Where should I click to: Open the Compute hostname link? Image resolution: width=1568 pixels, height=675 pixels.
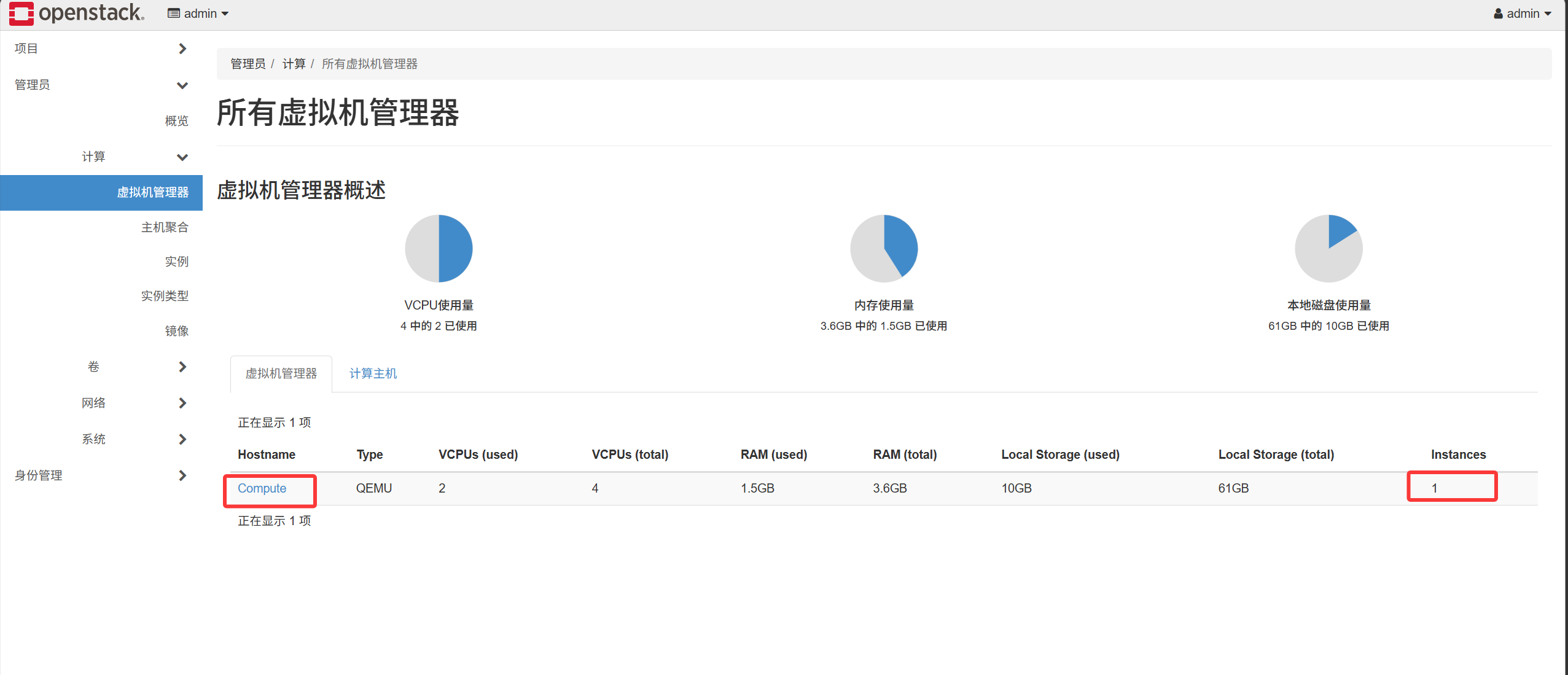click(x=262, y=488)
